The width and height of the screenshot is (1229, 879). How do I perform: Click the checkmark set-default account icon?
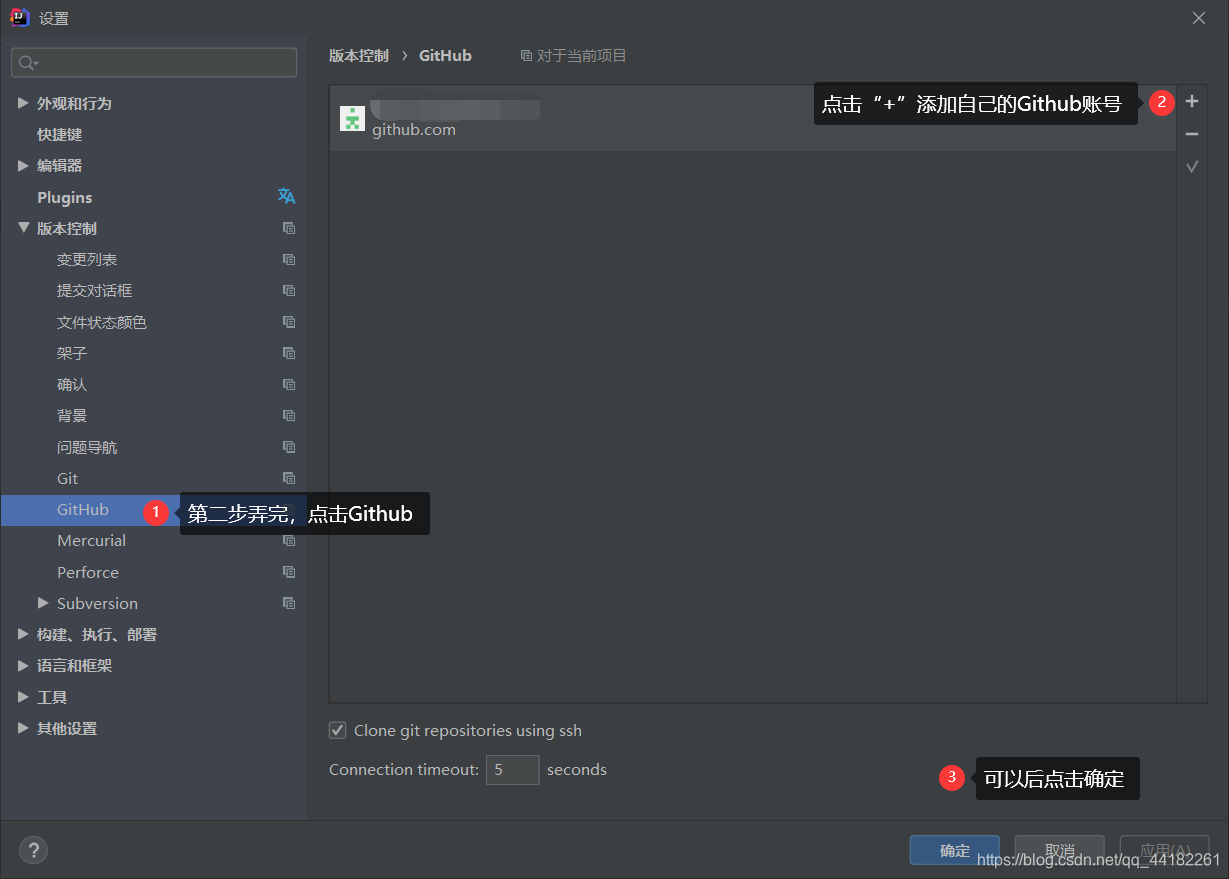[1191, 167]
